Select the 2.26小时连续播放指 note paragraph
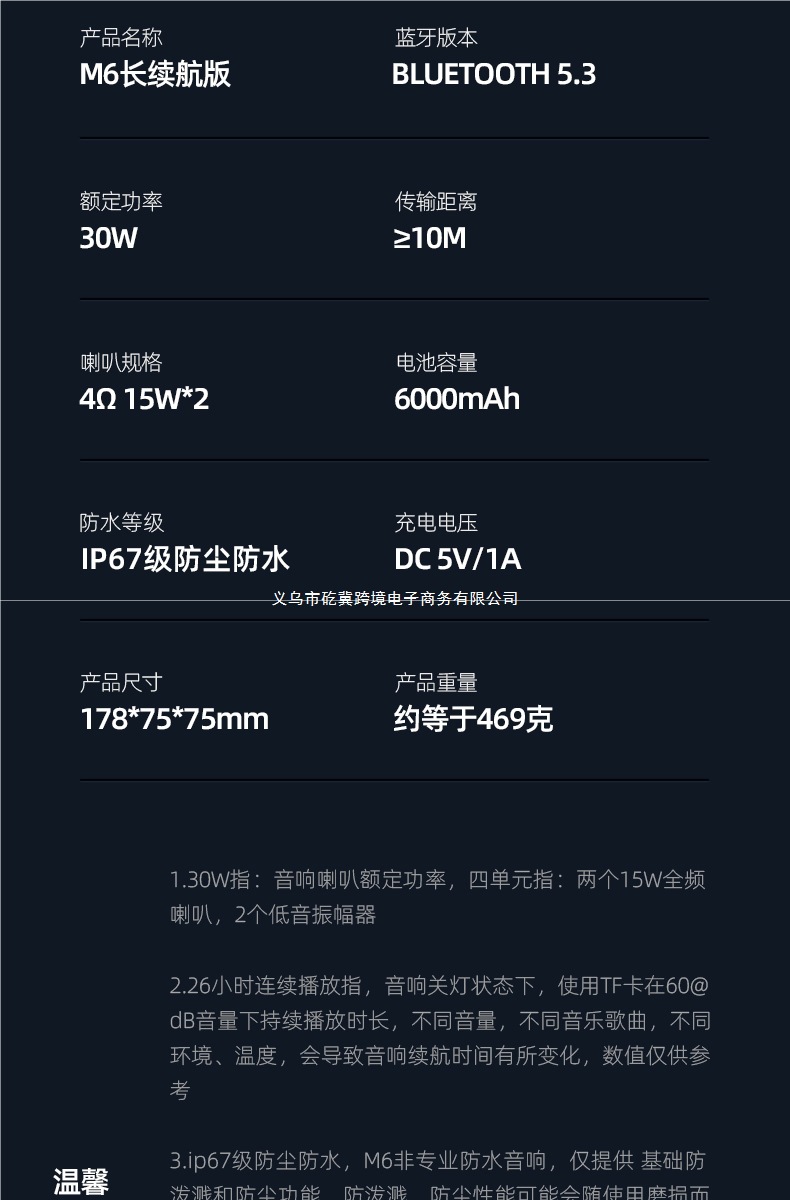This screenshot has width=790, height=1200. [x=440, y=1038]
